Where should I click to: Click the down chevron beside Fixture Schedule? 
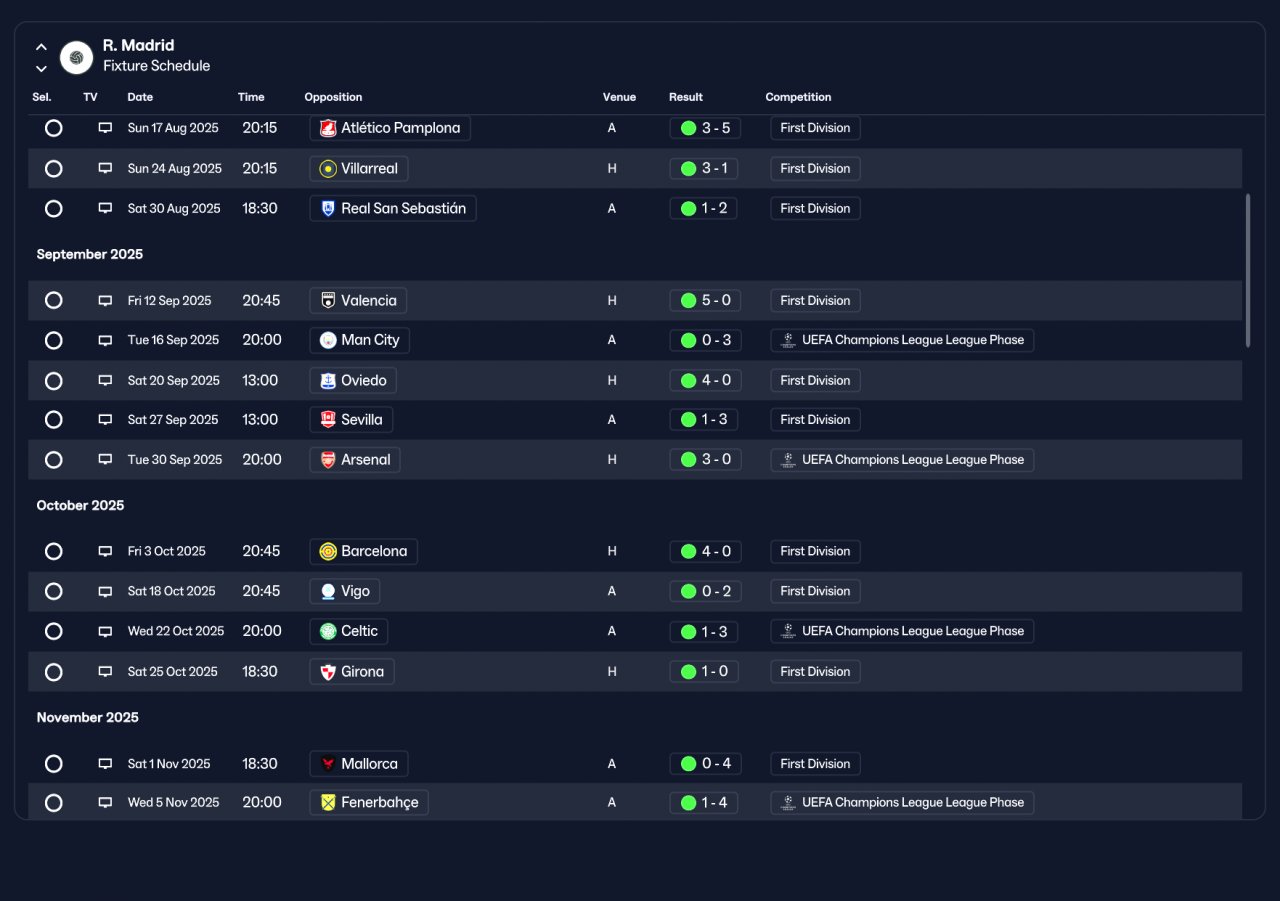(x=41, y=68)
